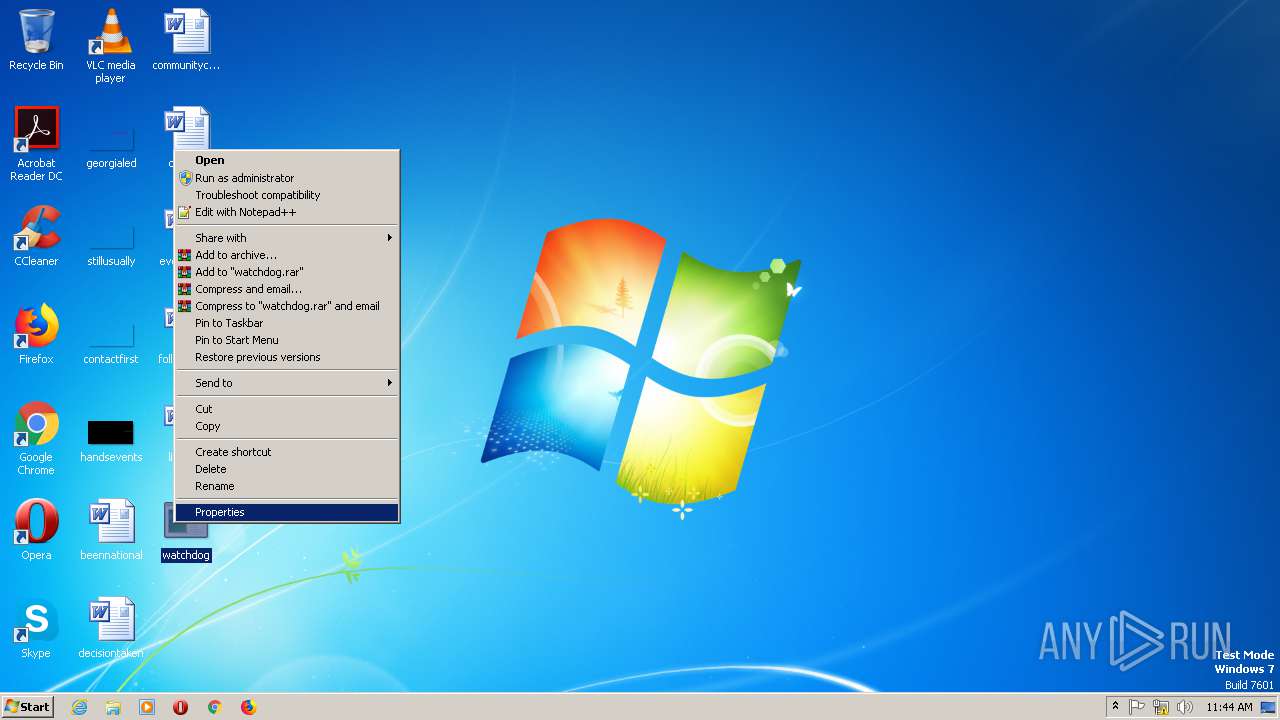
Task: Select the Opera desktop shortcut
Action: point(36,530)
